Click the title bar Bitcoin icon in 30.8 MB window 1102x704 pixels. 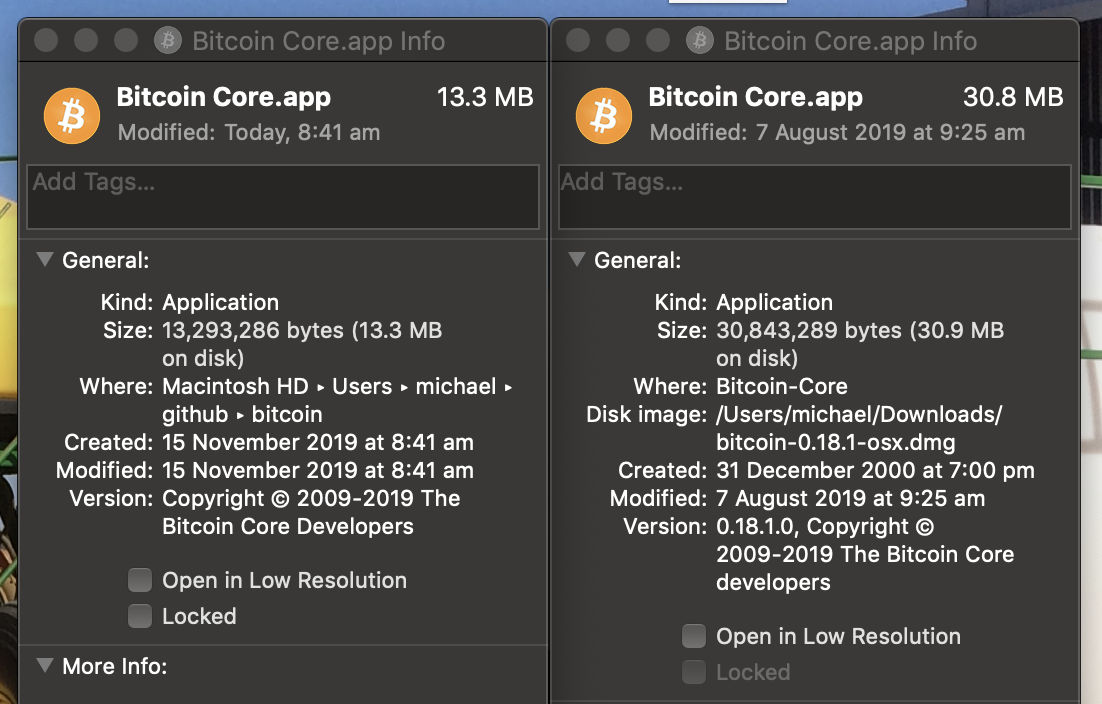[700, 41]
